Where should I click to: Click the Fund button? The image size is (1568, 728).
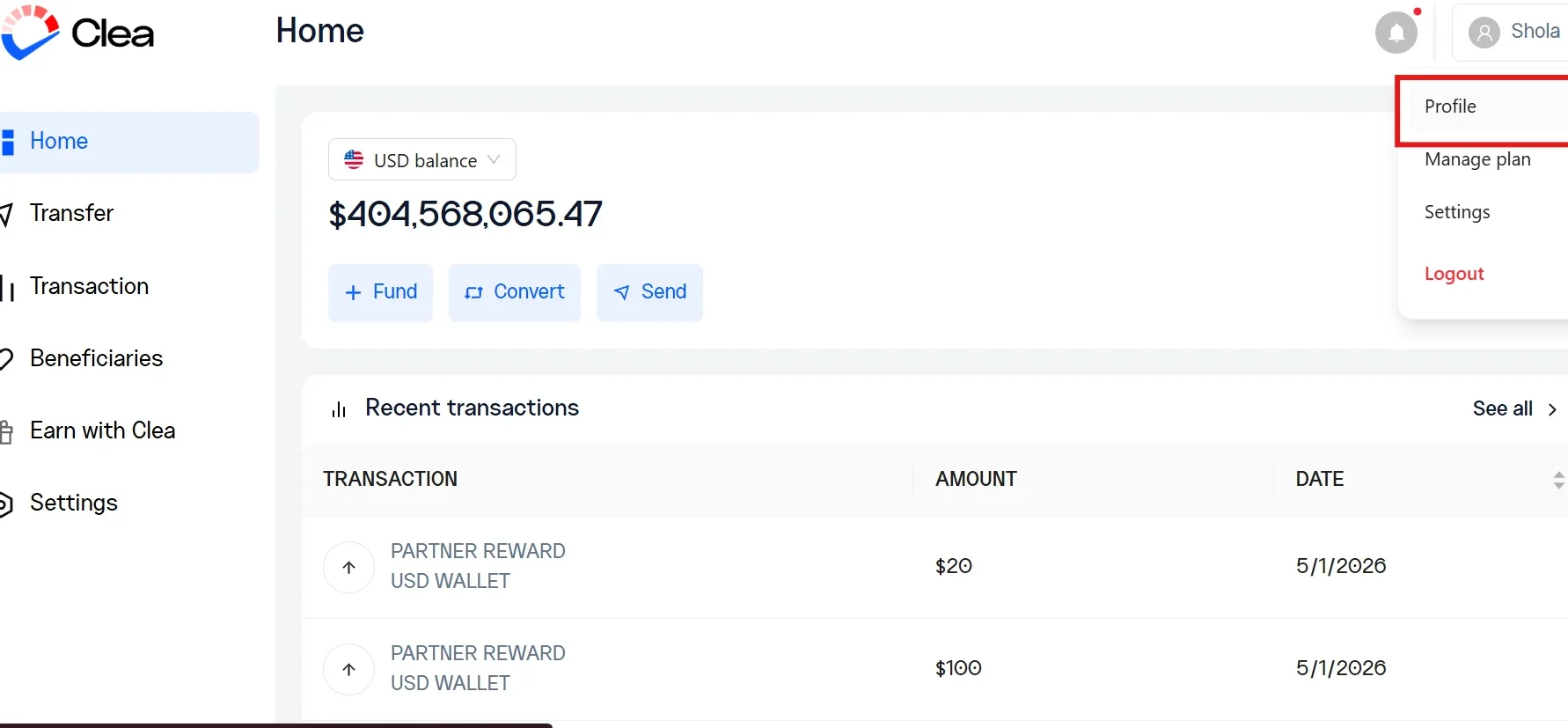[380, 292]
